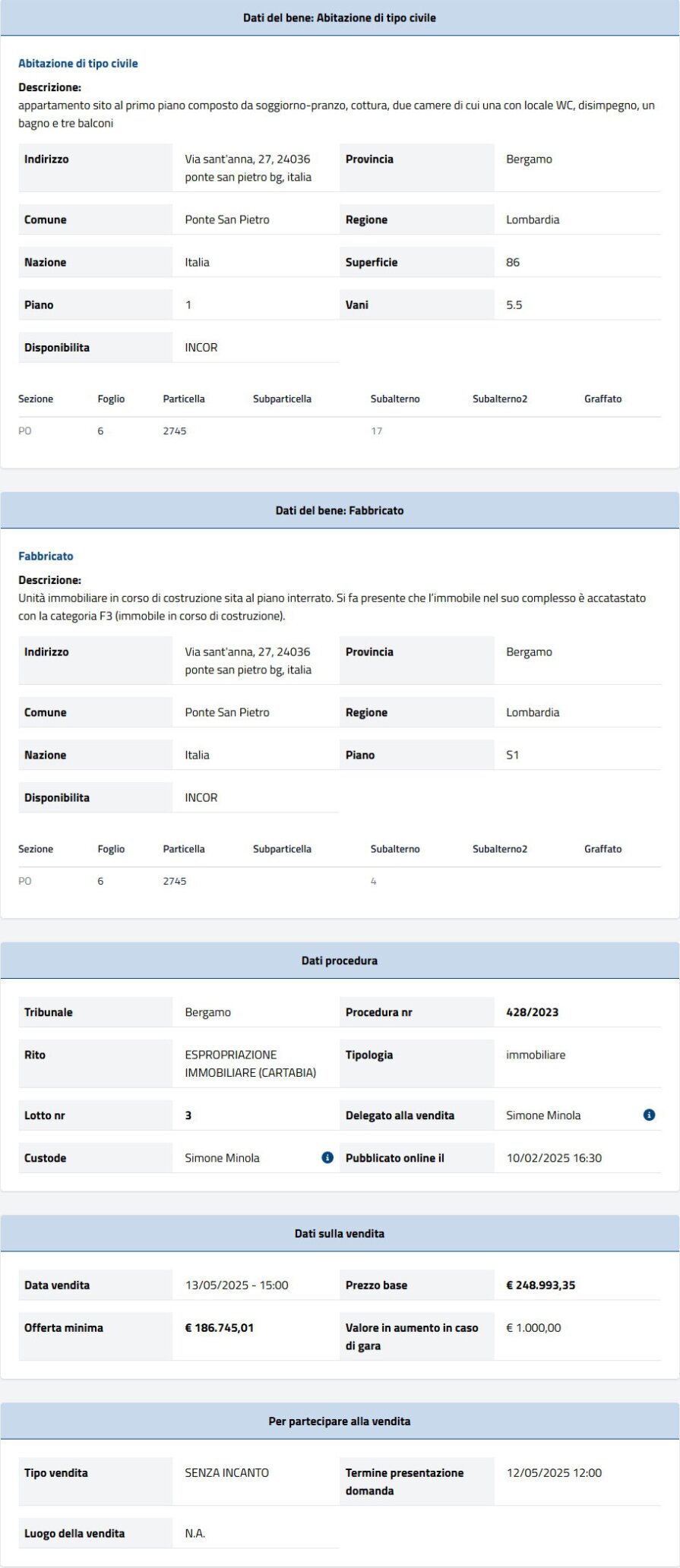Click the Subalterno value 17
The height and width of the screenshot is (1568, 680).
[376, 431]
